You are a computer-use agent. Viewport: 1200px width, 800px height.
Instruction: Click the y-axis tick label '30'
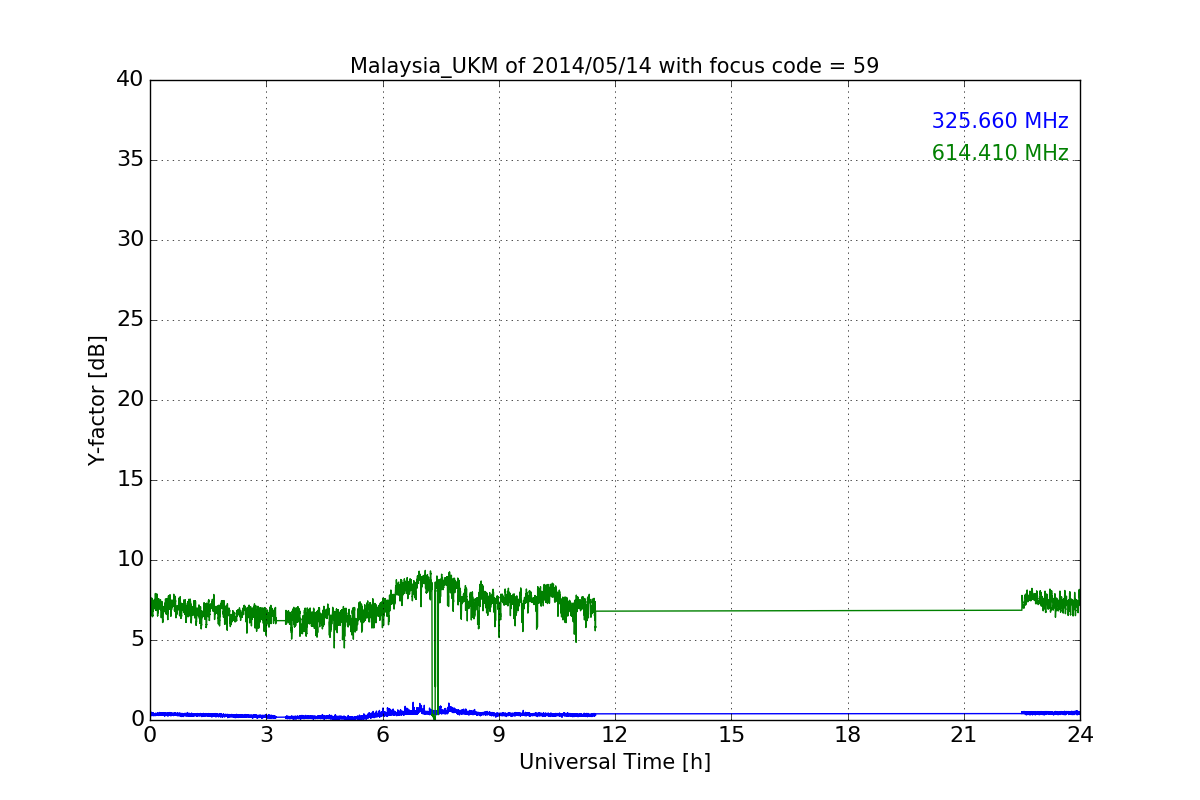[130, 239]
